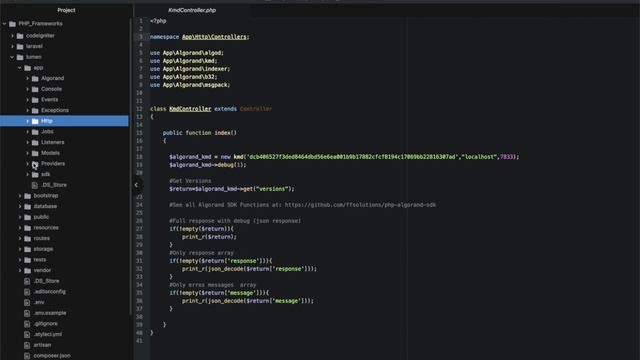This screenshot has width=640, height=360.
Task: Click the composer.json file icon
Action: (27, 356)
